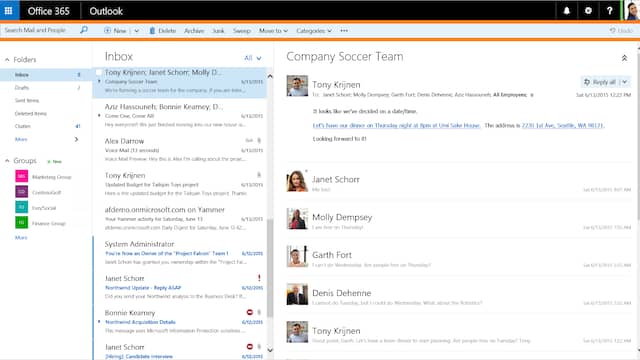Open the notifications bell
Image resolution: width=640 pixels, height=360 pixels.
pyautogui.click(x=567, y=11)
